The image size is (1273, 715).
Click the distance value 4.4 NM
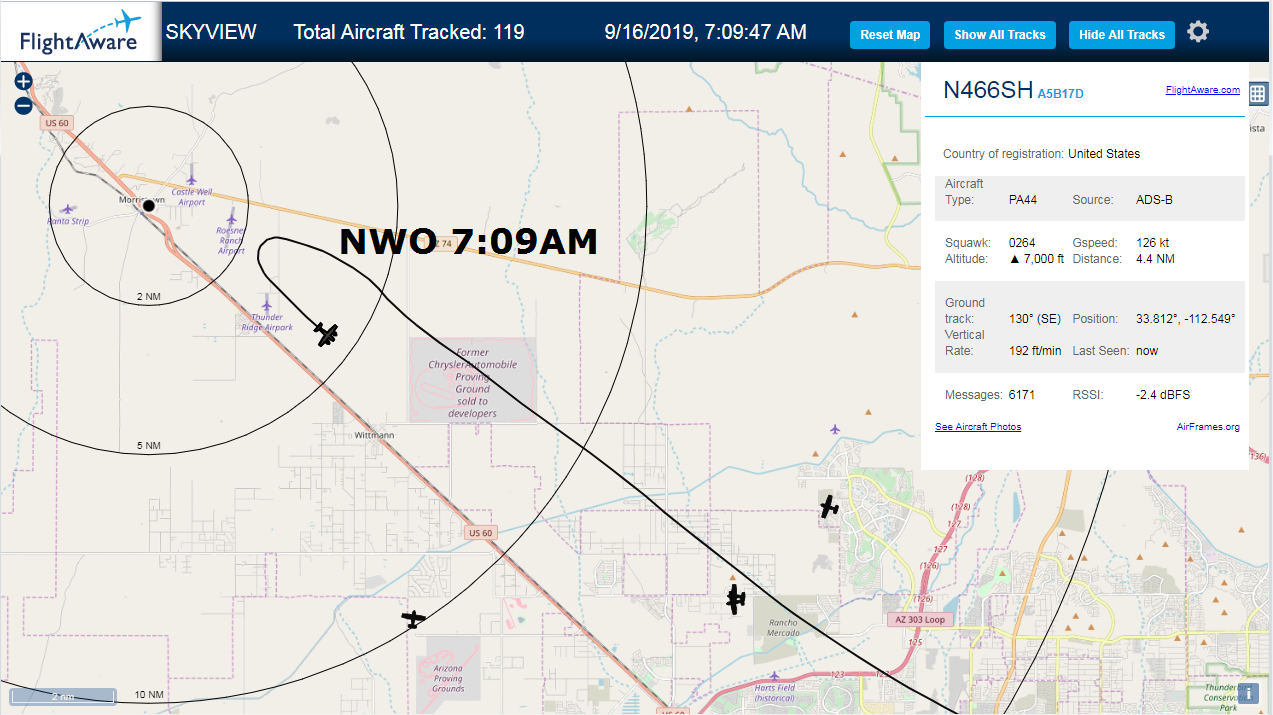pos(1155,259)
